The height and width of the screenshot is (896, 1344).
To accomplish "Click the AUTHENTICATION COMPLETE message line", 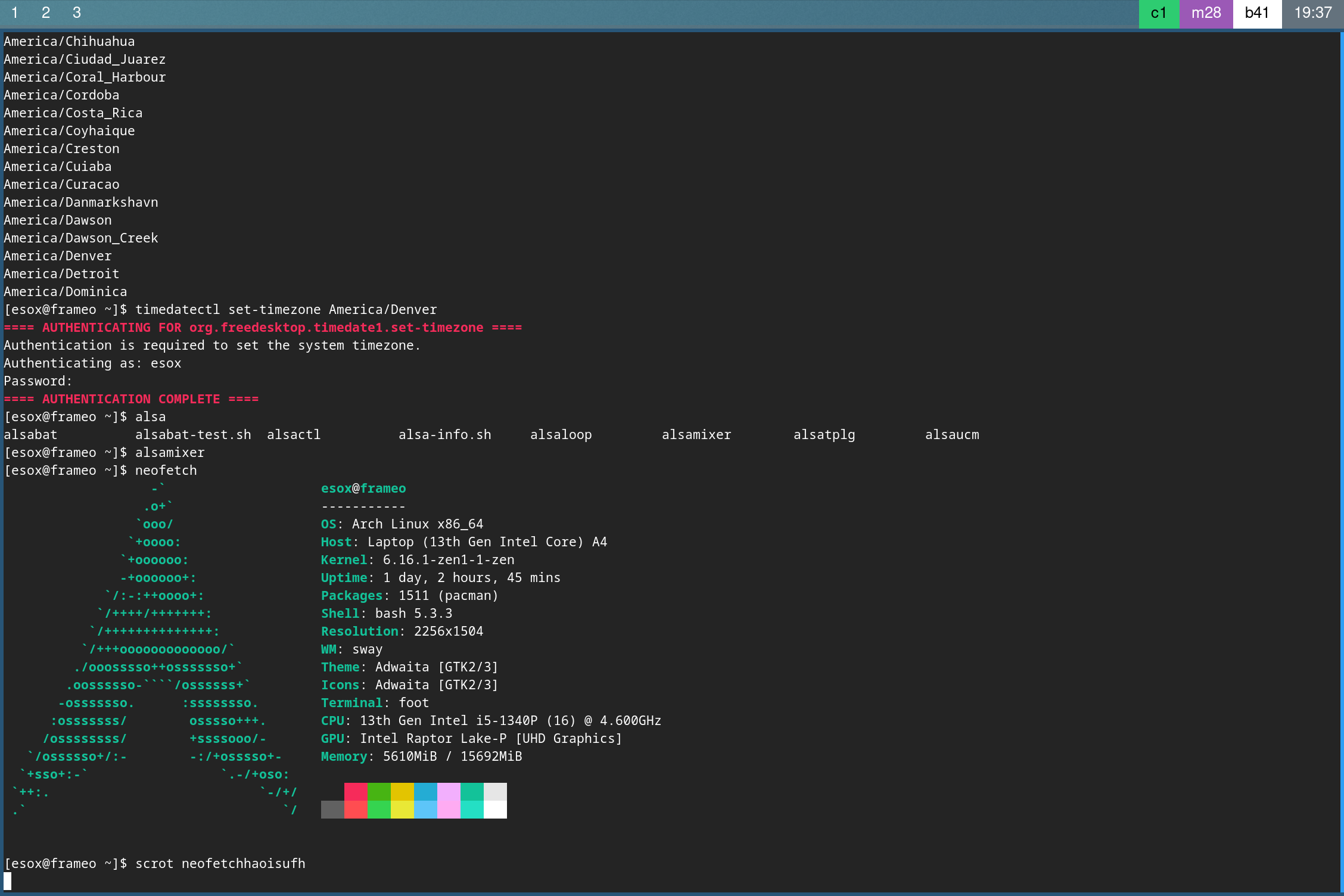I will click(131, 399).
